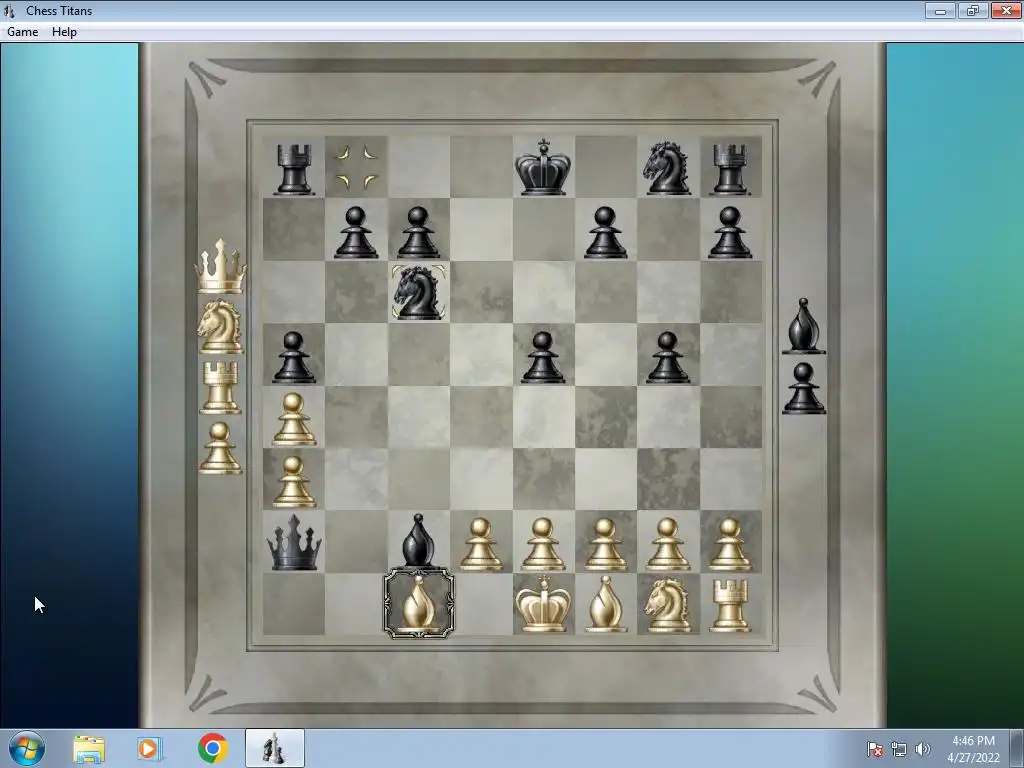Select the white rook on h1
1024x768 pixels.
click(x=729, y=607)
